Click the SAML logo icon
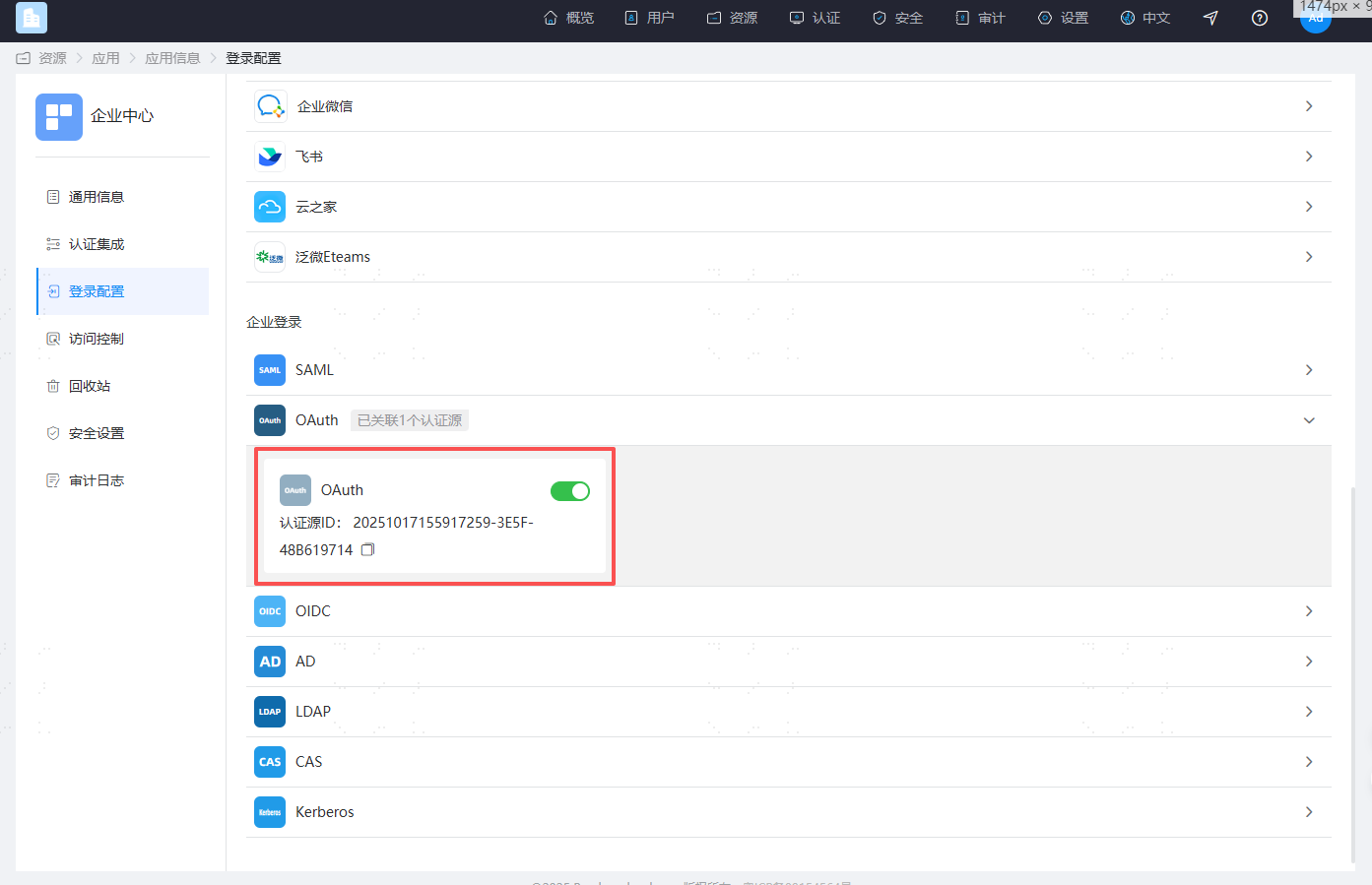 pyautogui.click(x=270, y=370)
